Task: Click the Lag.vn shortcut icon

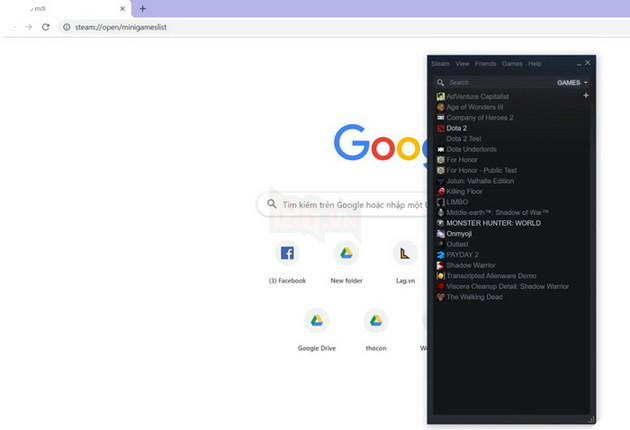Action: tap(405, 253)
